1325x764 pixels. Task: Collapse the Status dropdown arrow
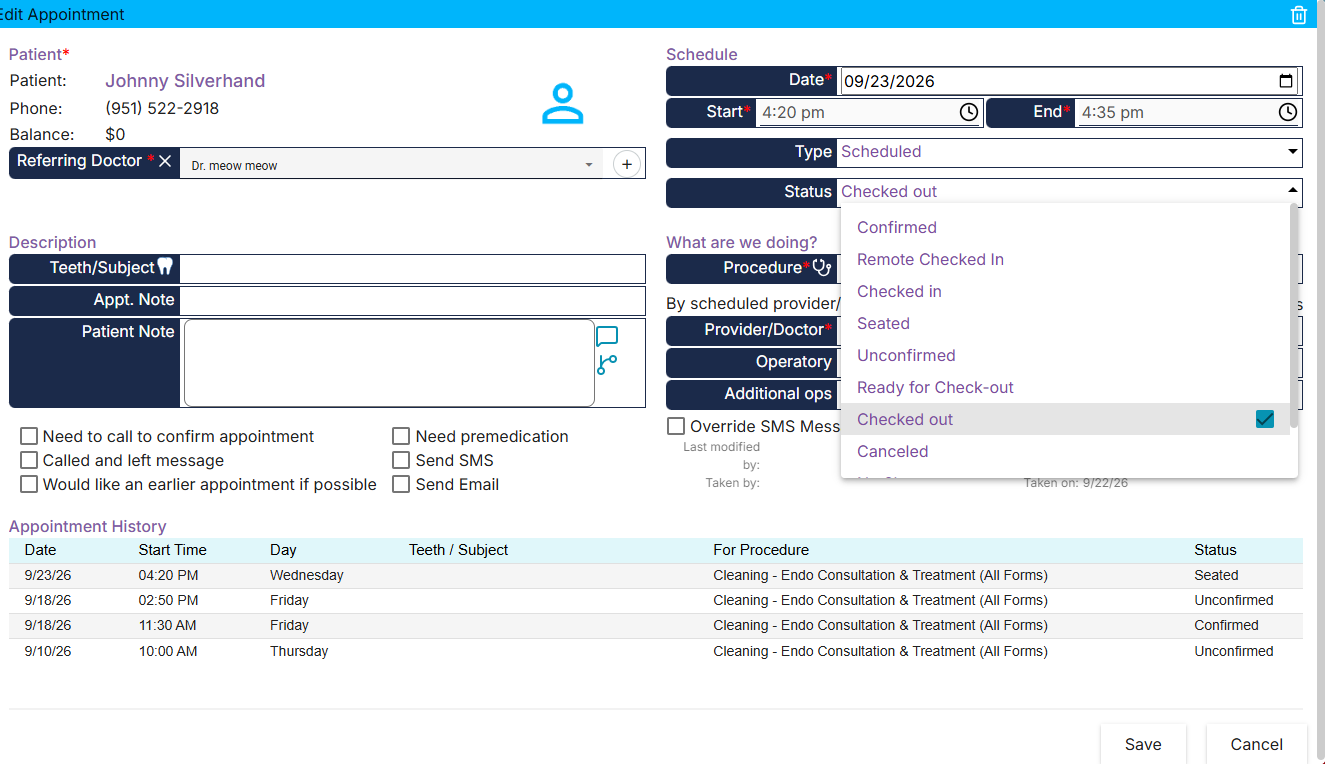pyautogui.click(x=1292, y=191)
